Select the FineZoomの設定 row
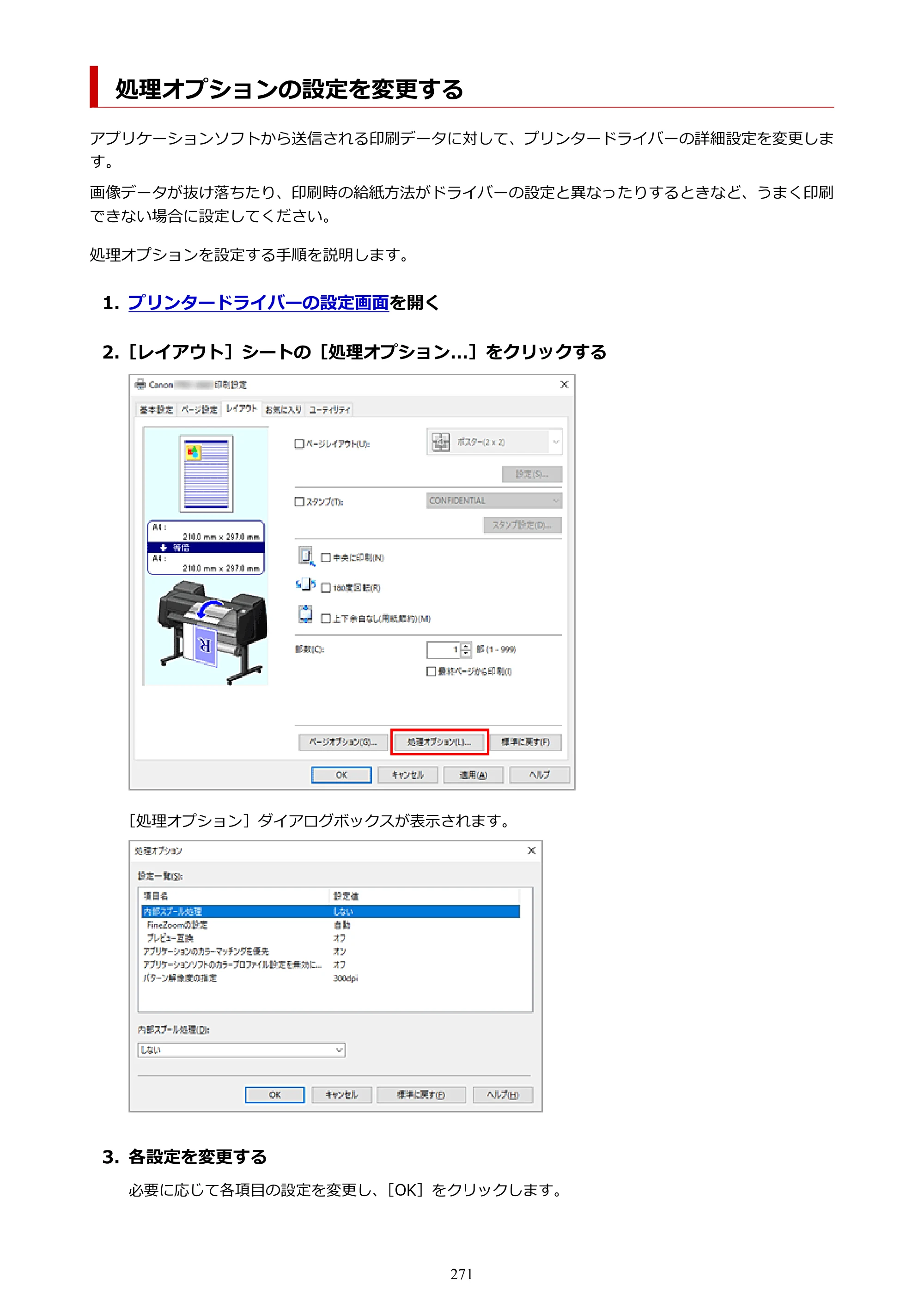 pos(331,925)
